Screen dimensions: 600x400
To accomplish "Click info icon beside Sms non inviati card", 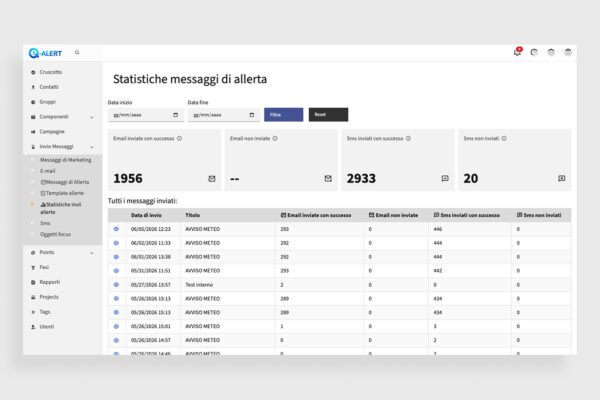I will click(x=504, y=139).
